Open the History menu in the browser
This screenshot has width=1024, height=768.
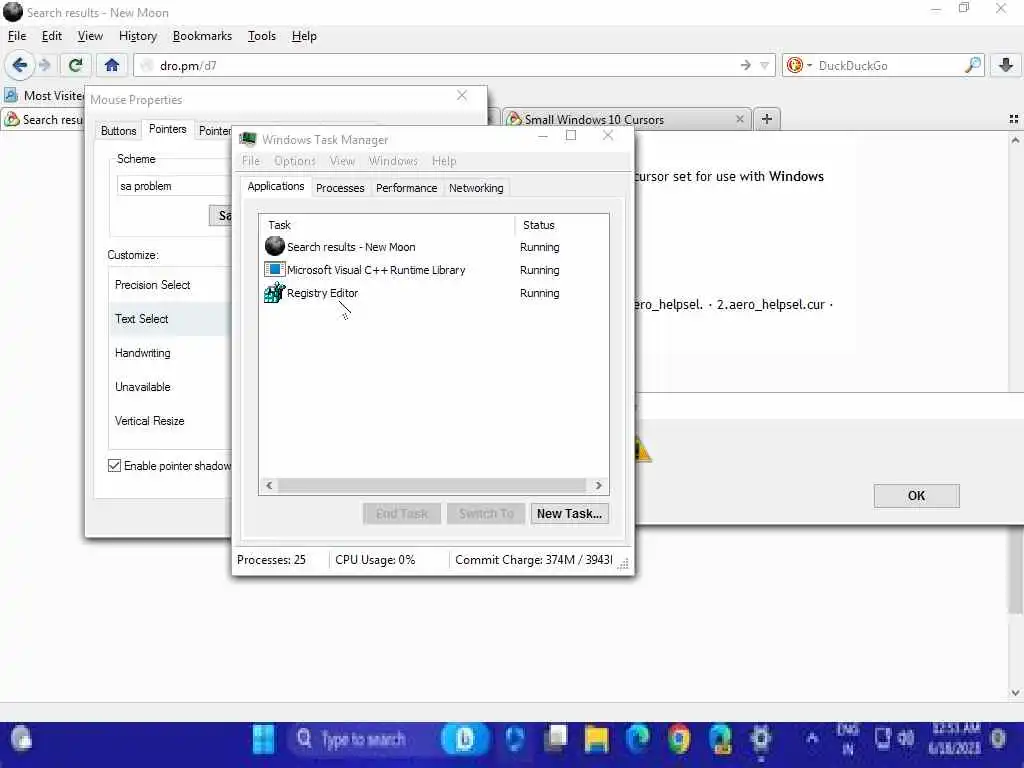(x=138, y=36)
